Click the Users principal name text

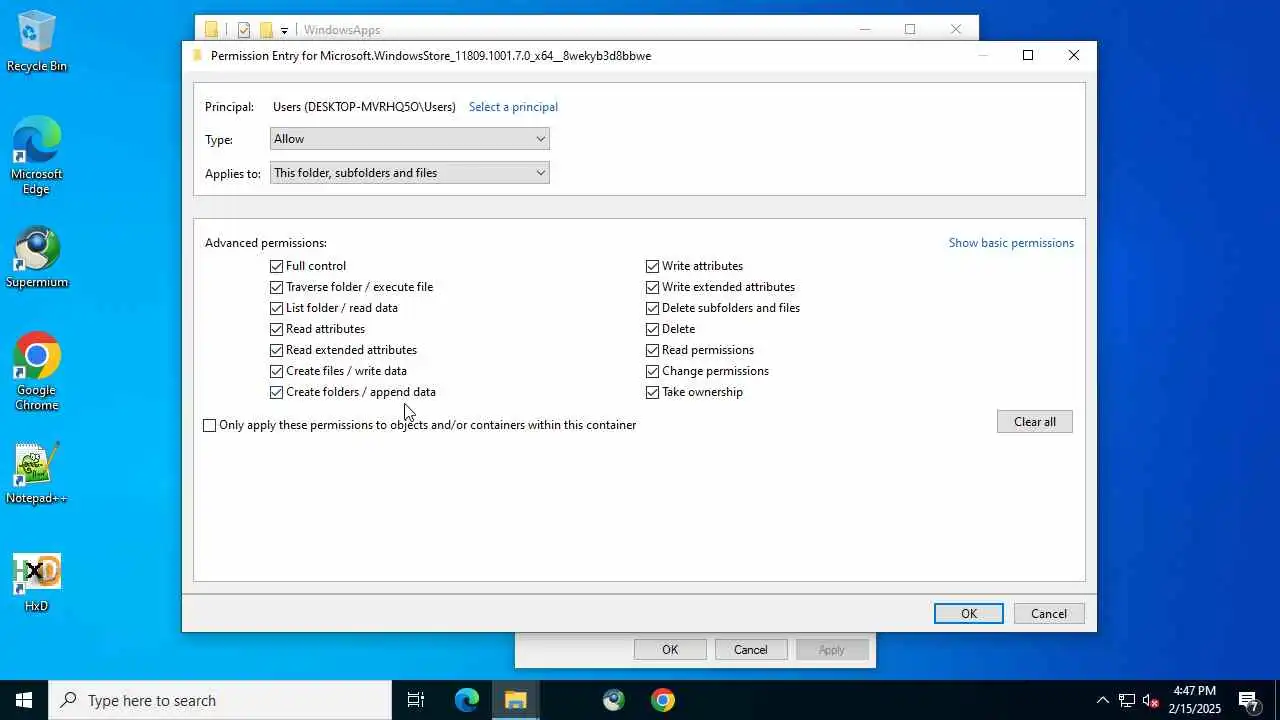364,107
